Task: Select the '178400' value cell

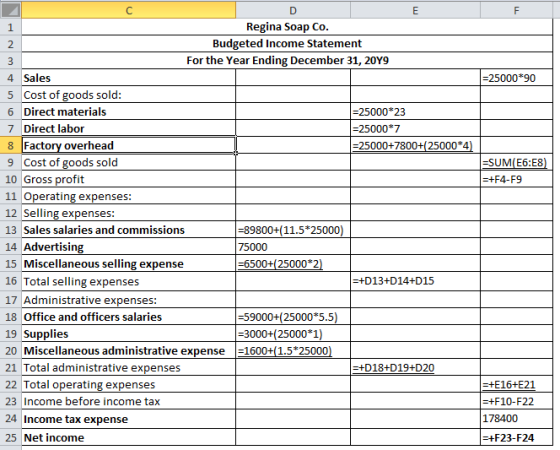Action: tap(516, 419)
